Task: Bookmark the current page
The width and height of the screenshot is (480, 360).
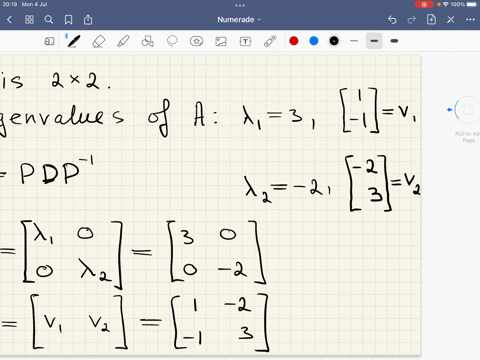Action: click(x=68, y=20)
